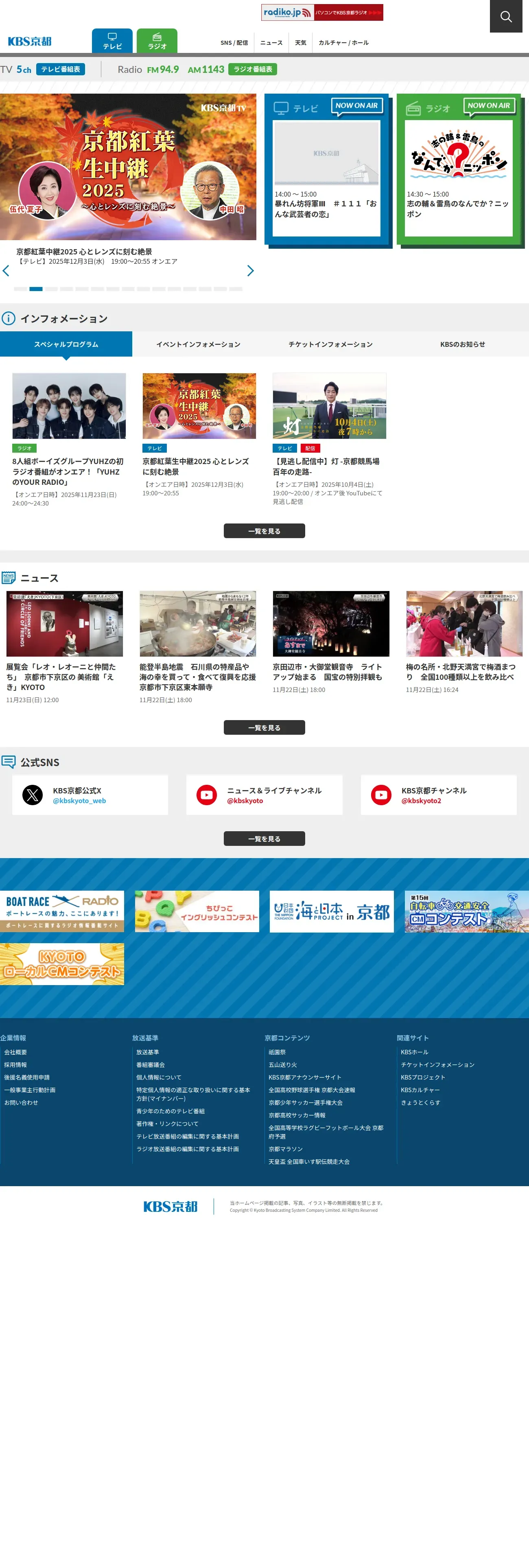Click the ラジオ番組表 button
This screenshot has height=1568, width=529.
point(253,69)
